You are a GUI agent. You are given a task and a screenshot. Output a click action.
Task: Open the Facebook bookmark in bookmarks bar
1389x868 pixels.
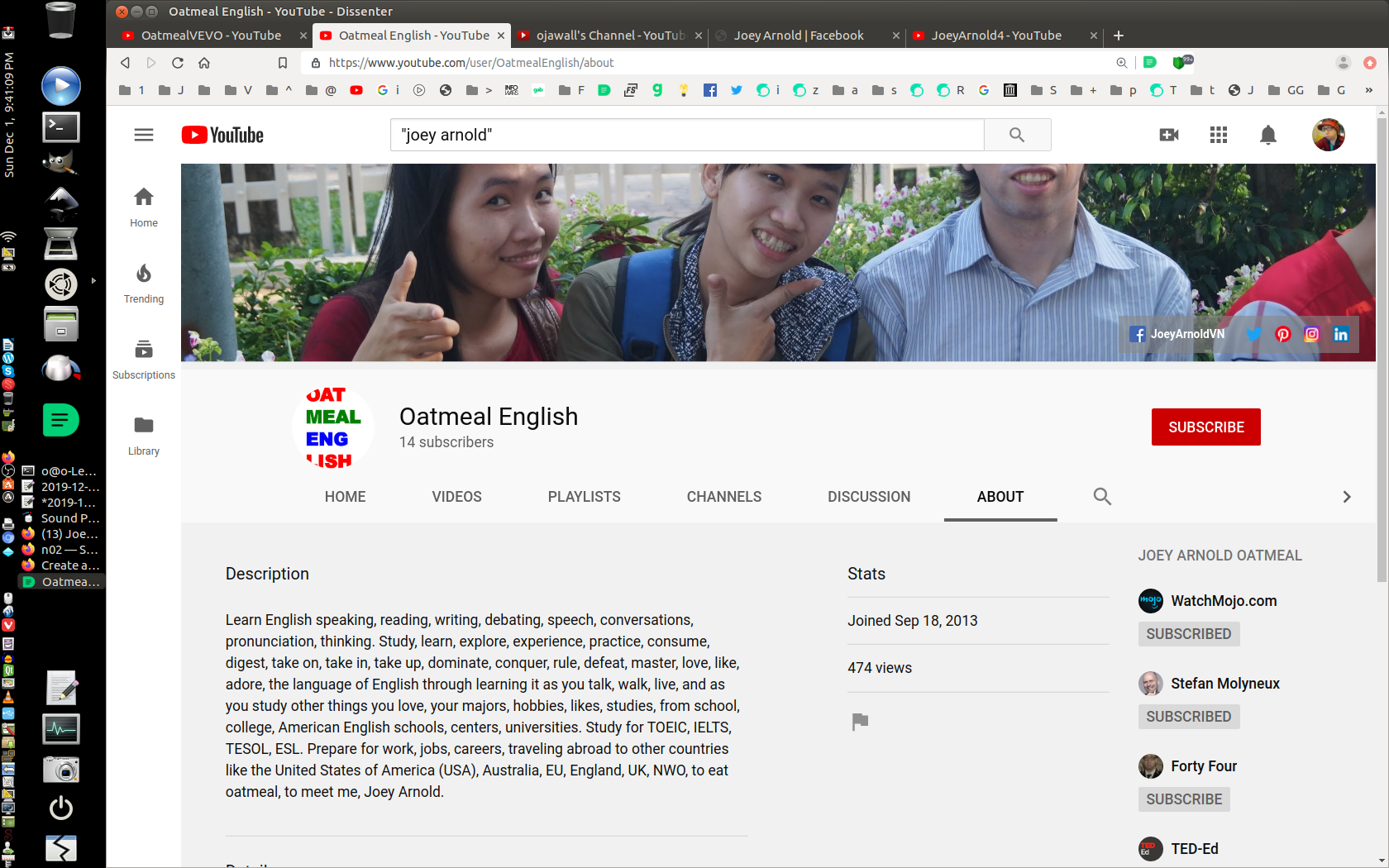[710, 90]
